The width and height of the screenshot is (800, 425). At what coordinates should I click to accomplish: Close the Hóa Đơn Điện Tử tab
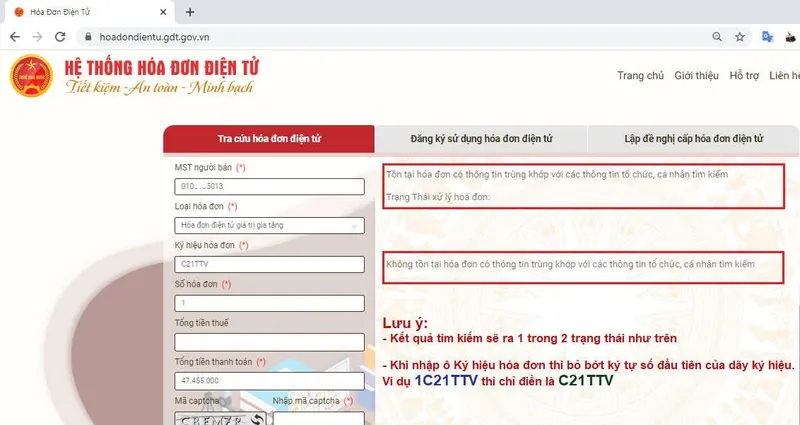tap(163, 12)
